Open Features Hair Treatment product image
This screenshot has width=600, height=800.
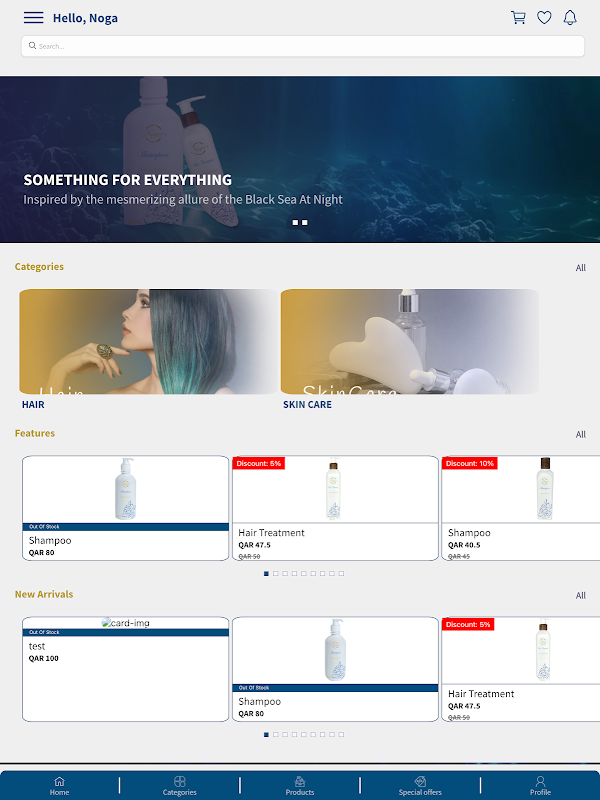point(334,489)
